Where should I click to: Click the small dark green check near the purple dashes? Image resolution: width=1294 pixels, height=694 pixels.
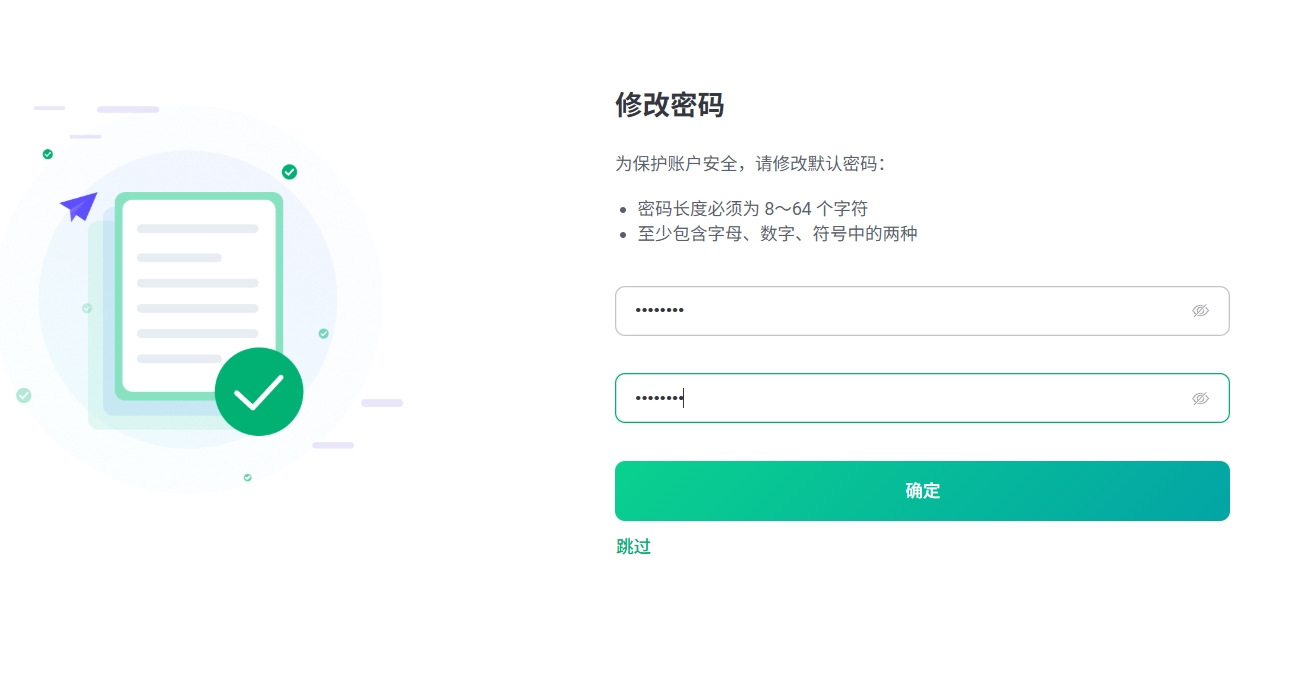(x=47, y=154)
